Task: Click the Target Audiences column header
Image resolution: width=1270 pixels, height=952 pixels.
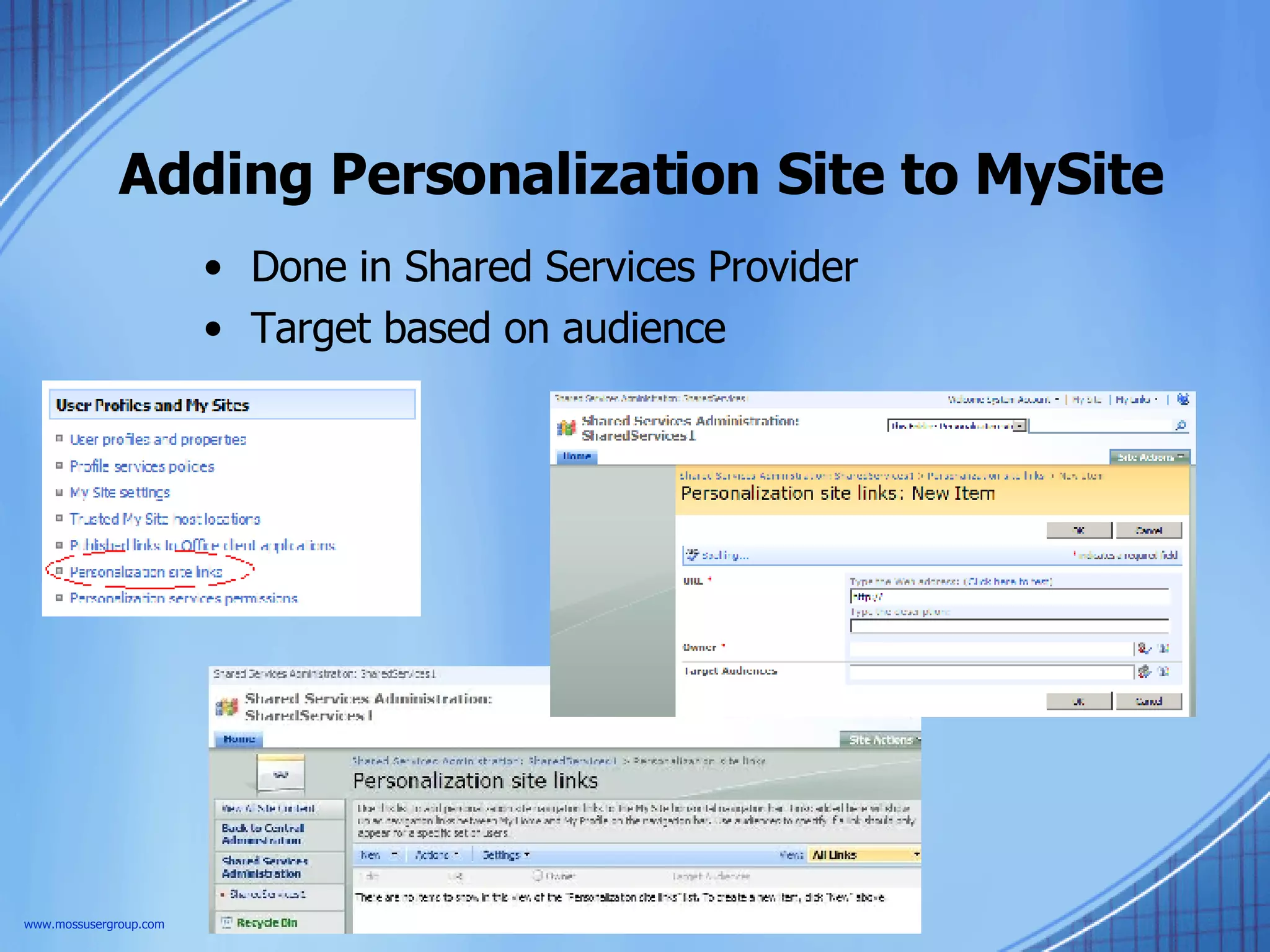Action: 711,876
